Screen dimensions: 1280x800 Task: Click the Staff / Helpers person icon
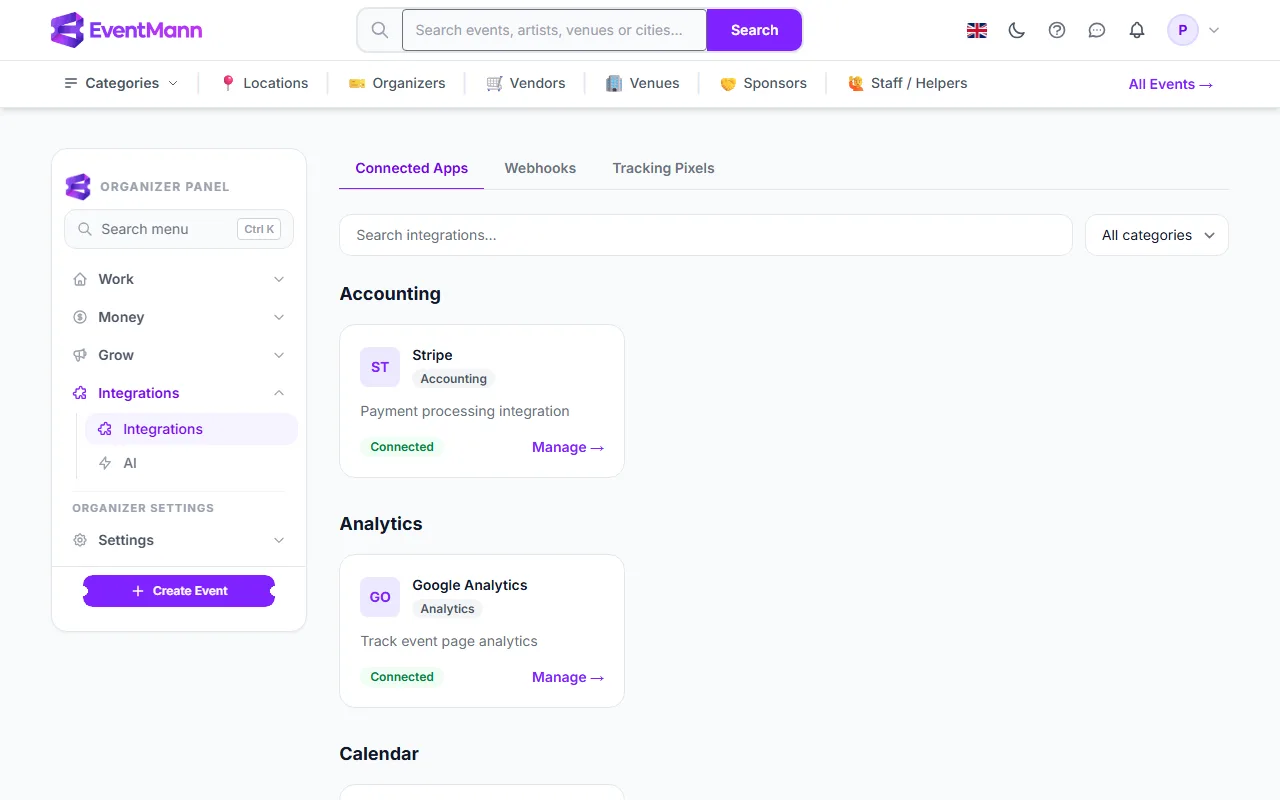click(856, 83)
